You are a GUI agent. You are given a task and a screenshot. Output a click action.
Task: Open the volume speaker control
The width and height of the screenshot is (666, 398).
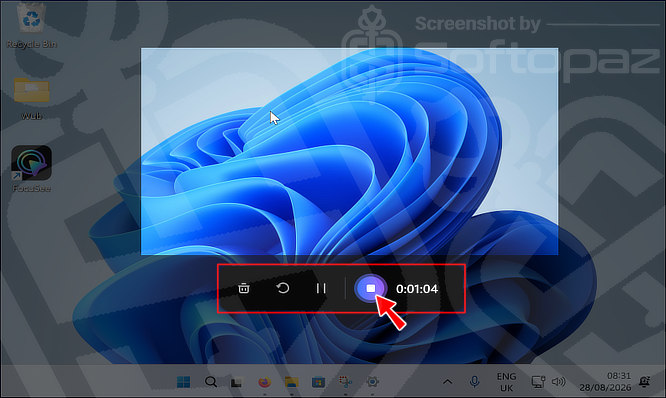(558, 382)
